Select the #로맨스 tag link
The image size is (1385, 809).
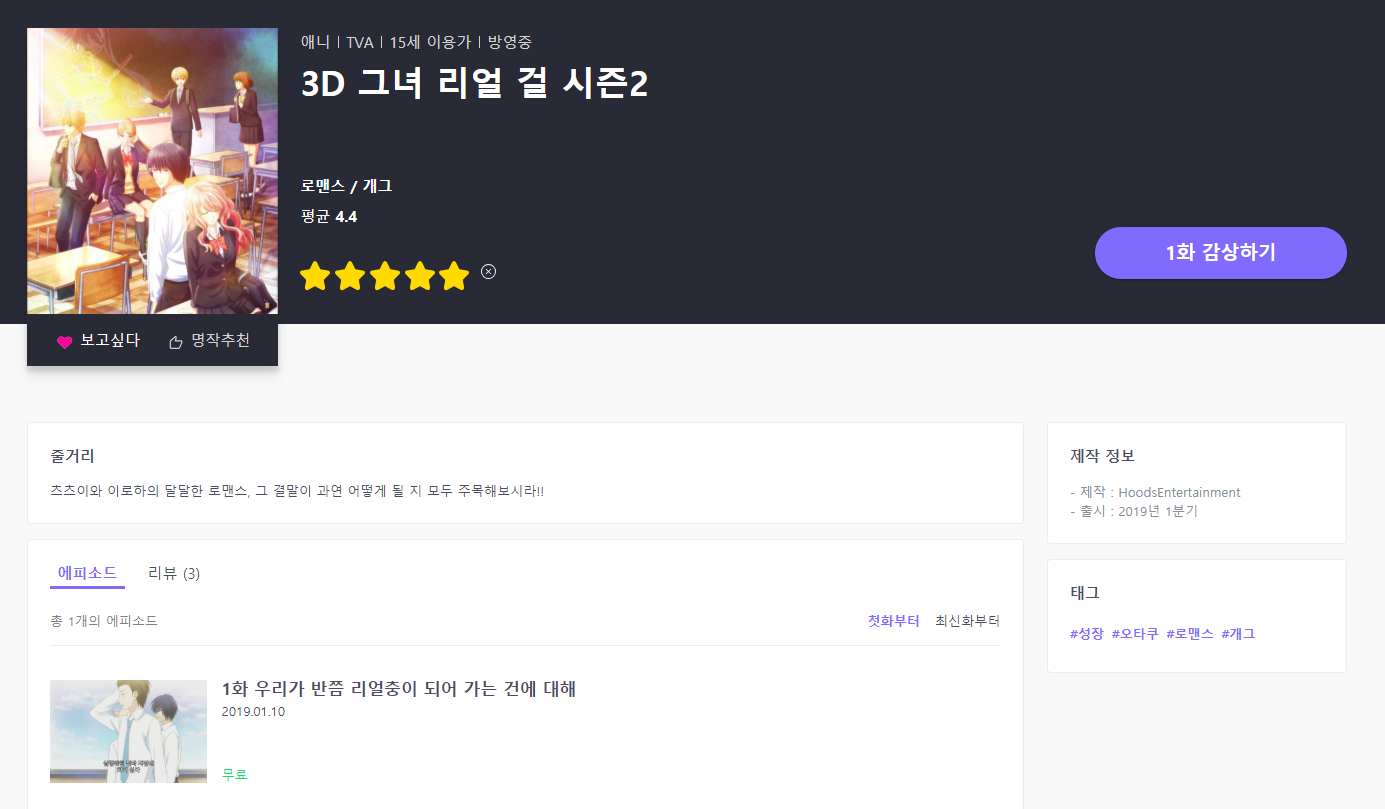(x=1190, y=634)
